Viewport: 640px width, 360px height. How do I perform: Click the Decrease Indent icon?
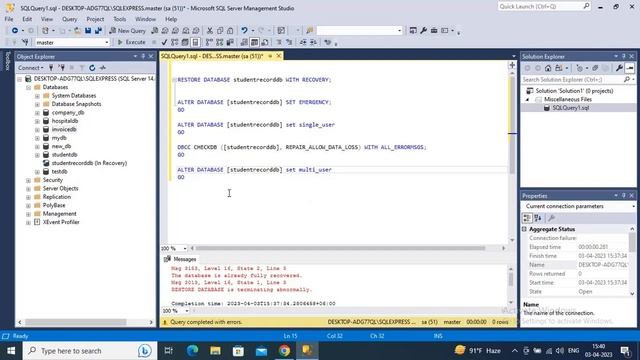pyautogui.click(x=303, y=42)
